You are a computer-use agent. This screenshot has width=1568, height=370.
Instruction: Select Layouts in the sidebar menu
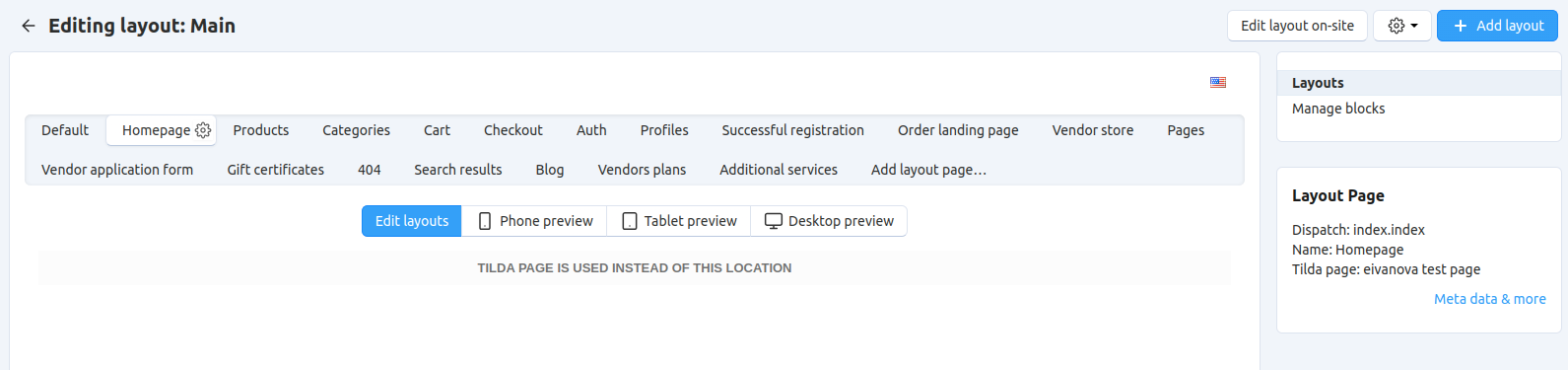point(1318,83)
